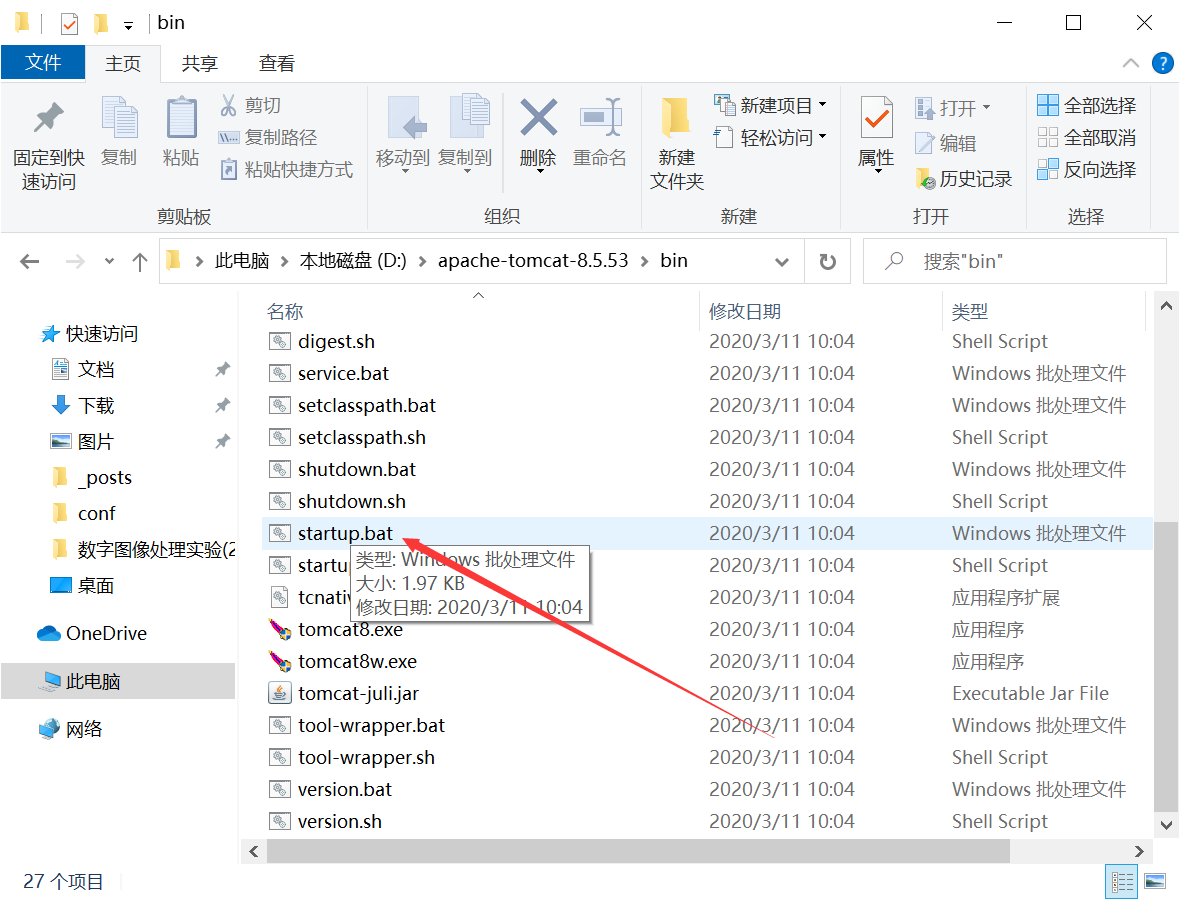The image size is (1180, 900).
Task: Open Properties (属性) from the ribbon
Action: (x=876, y=132)
